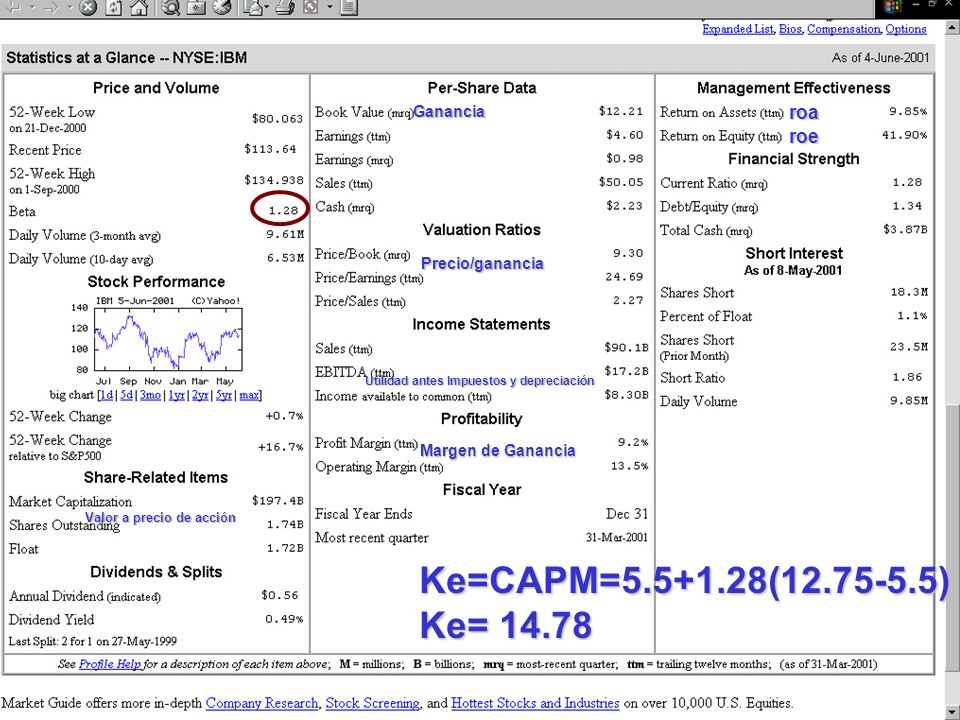Expand the Back button history dropdown arrow

pyautogui.click(x=32, y=7)
